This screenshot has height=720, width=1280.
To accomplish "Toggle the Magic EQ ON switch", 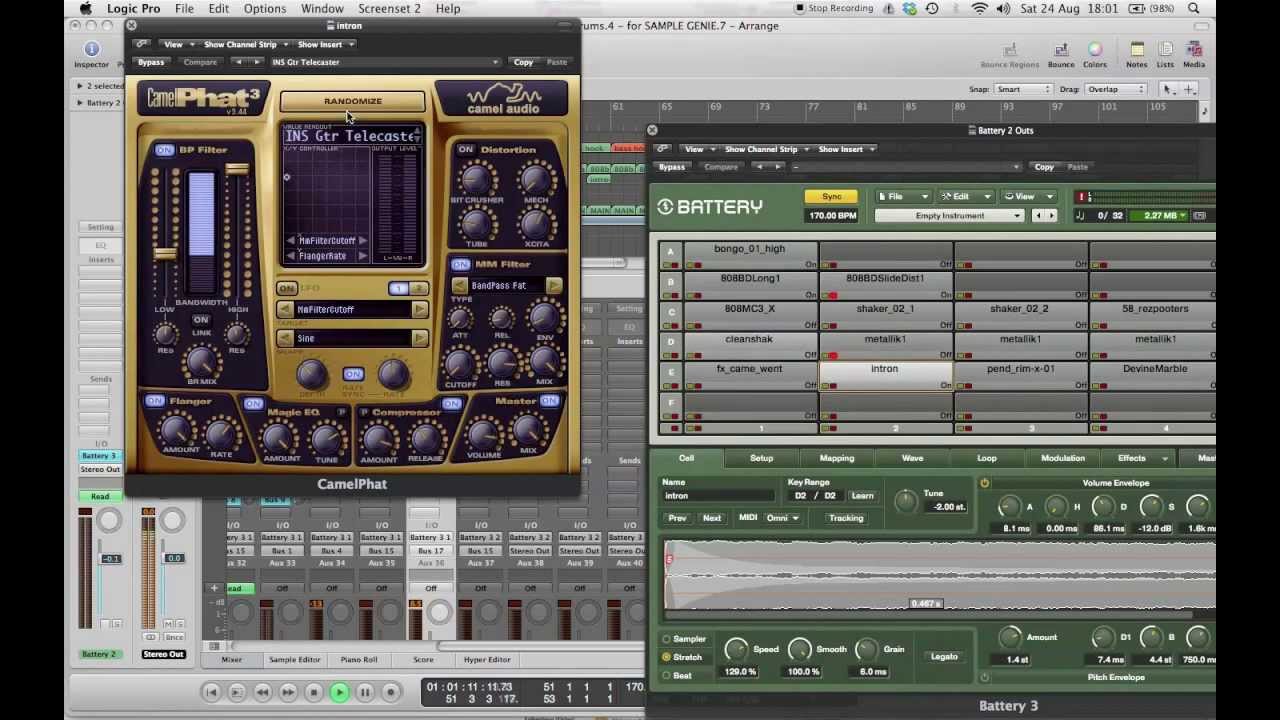I will 253,404.
